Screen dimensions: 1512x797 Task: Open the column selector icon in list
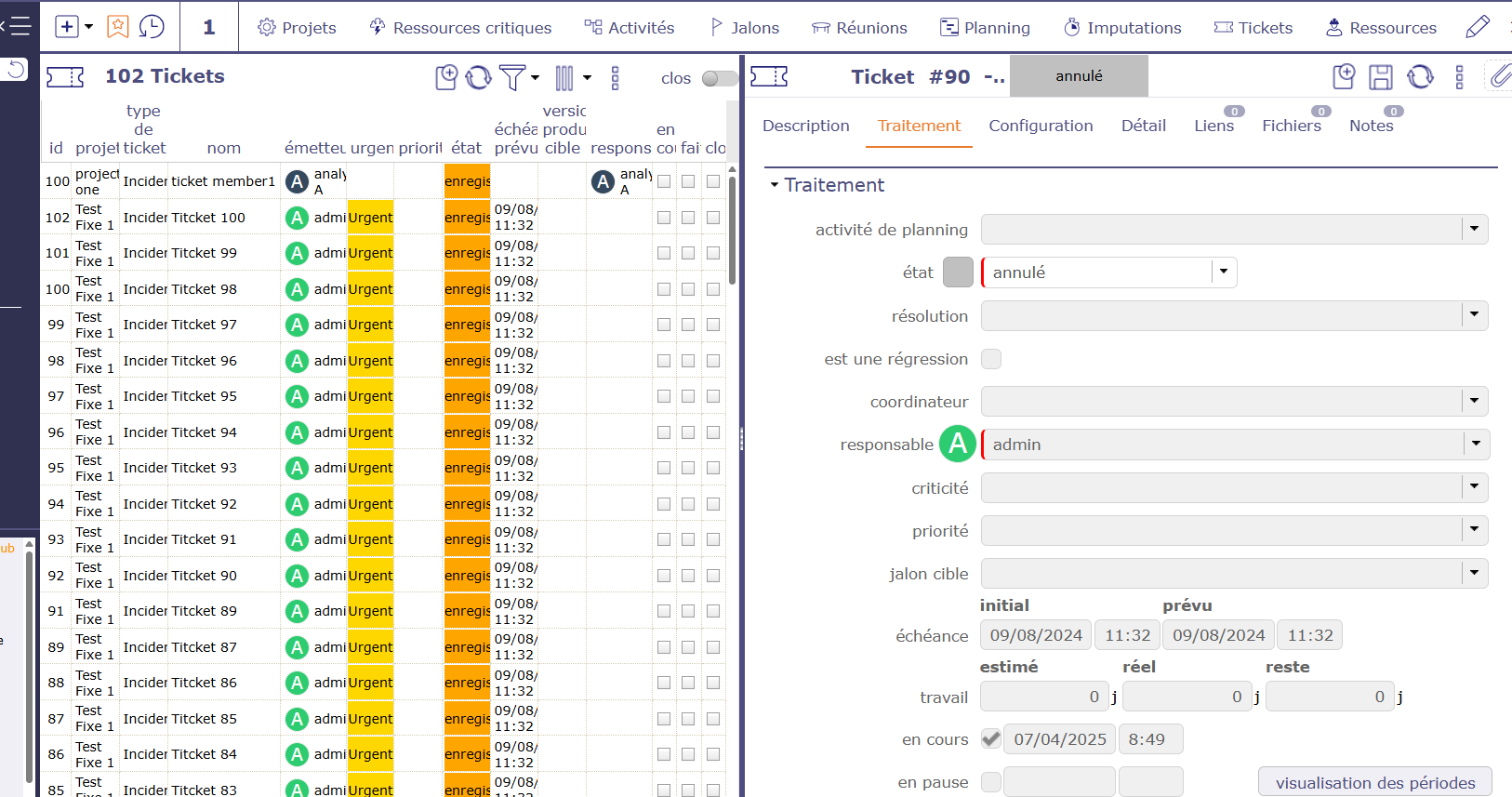(564, 78)
